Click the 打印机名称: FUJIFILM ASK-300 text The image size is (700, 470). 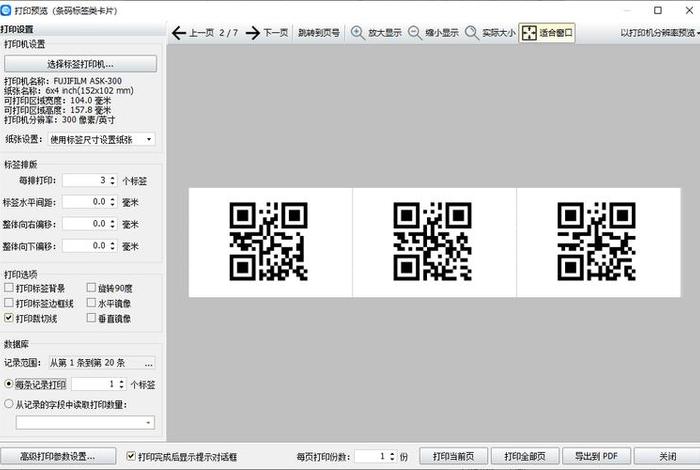click(x=63, y=81)
